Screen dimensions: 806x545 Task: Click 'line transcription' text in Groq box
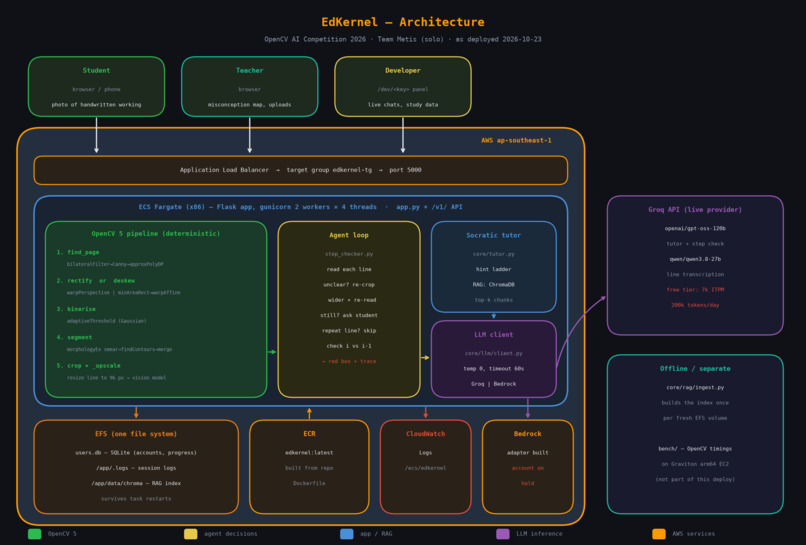(x=695, y=275)
